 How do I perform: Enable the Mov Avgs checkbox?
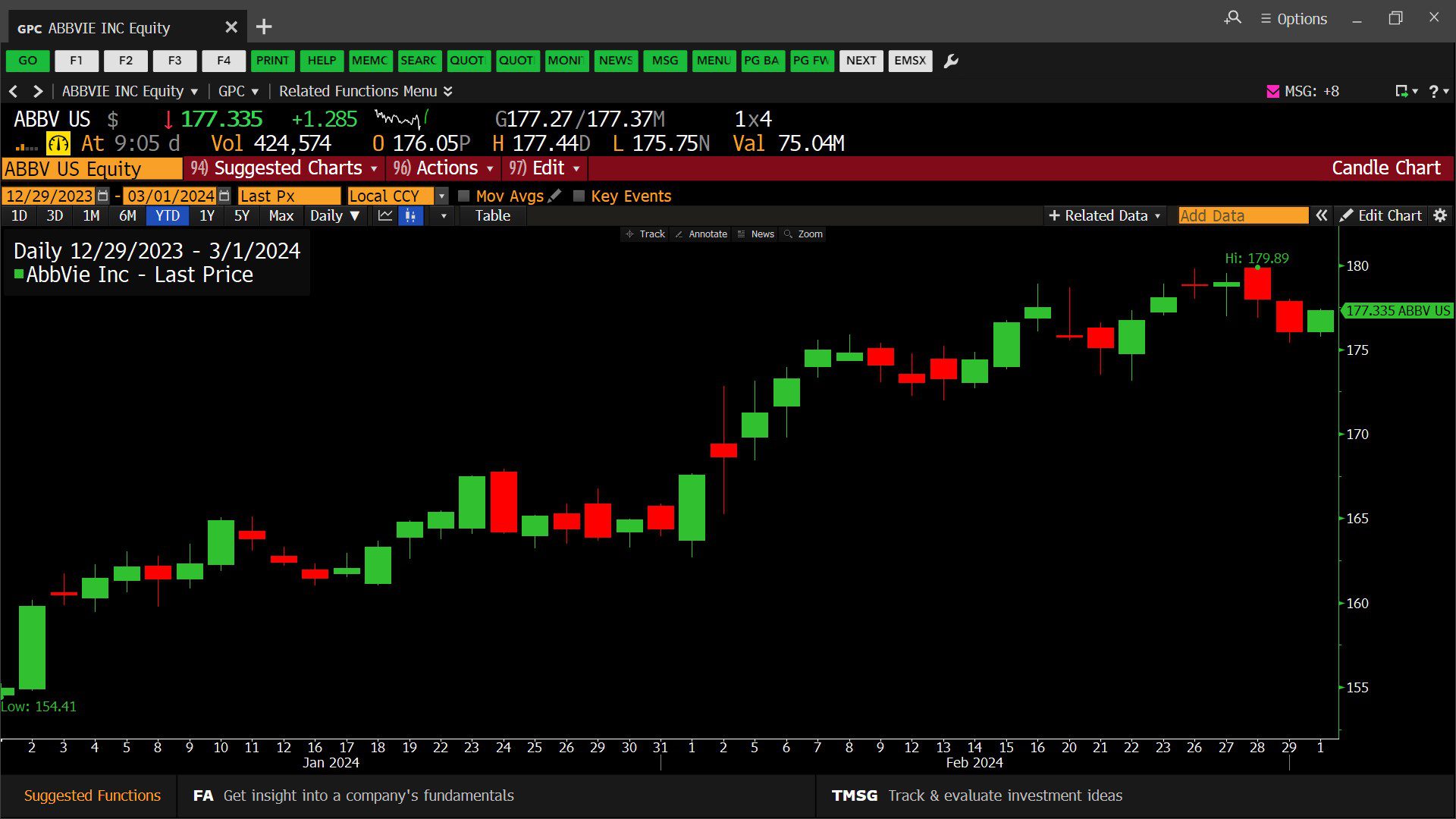(x=464, y=196)
